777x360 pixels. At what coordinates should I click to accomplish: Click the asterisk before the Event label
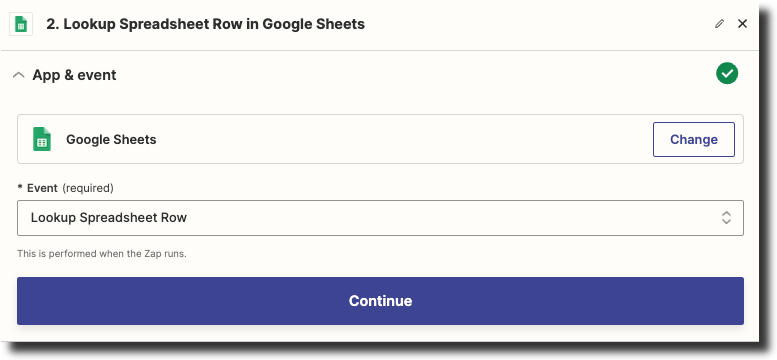coord(20,188)
